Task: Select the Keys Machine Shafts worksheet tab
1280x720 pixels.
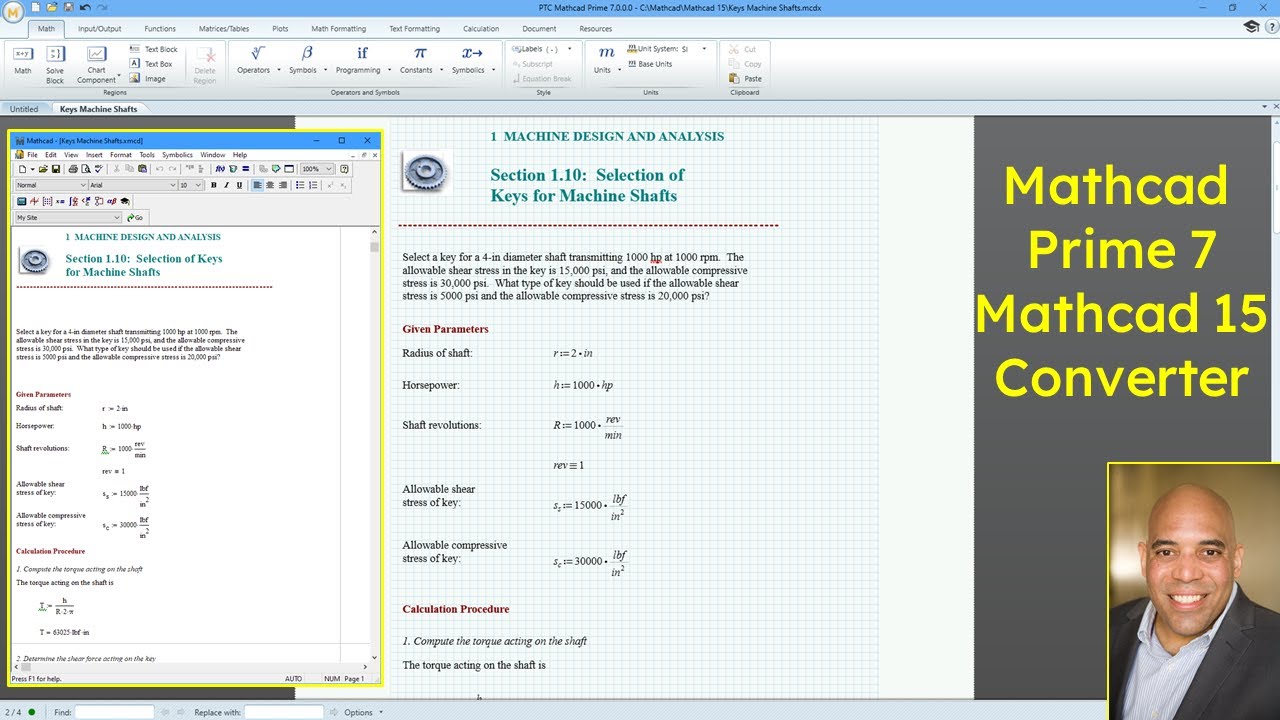Action: click(x=98, y=109)
